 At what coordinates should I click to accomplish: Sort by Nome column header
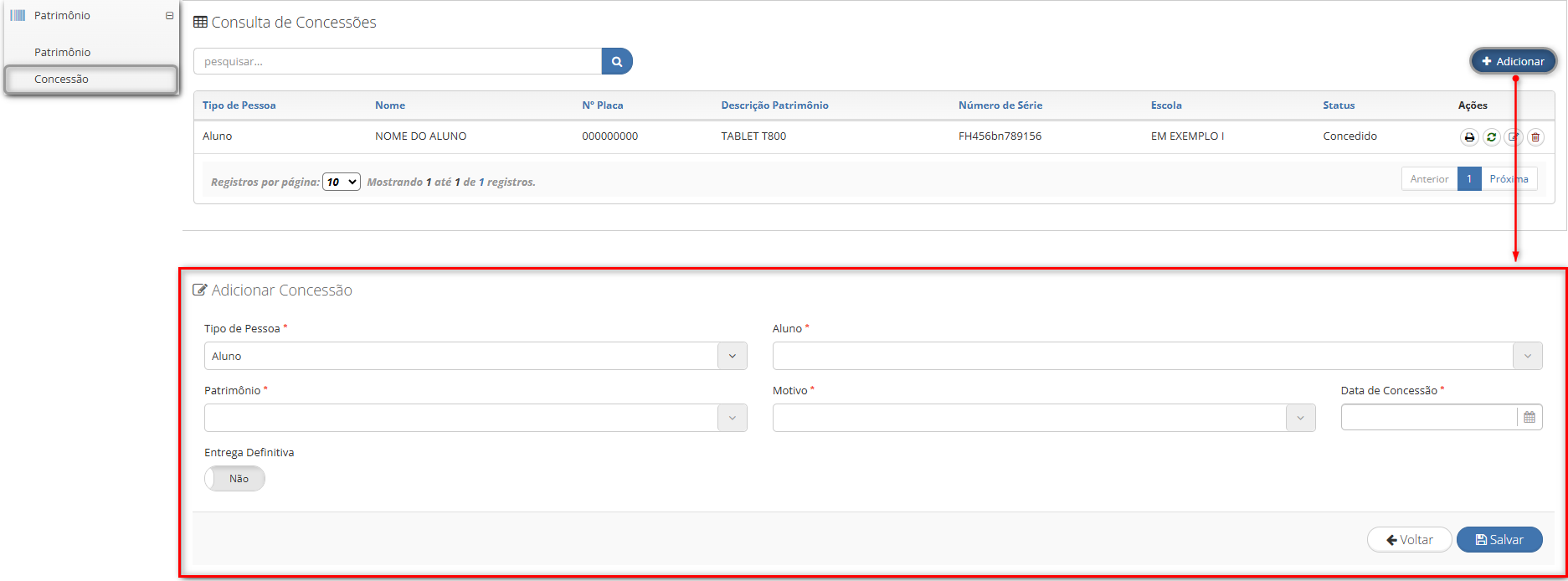click(390, 105)
